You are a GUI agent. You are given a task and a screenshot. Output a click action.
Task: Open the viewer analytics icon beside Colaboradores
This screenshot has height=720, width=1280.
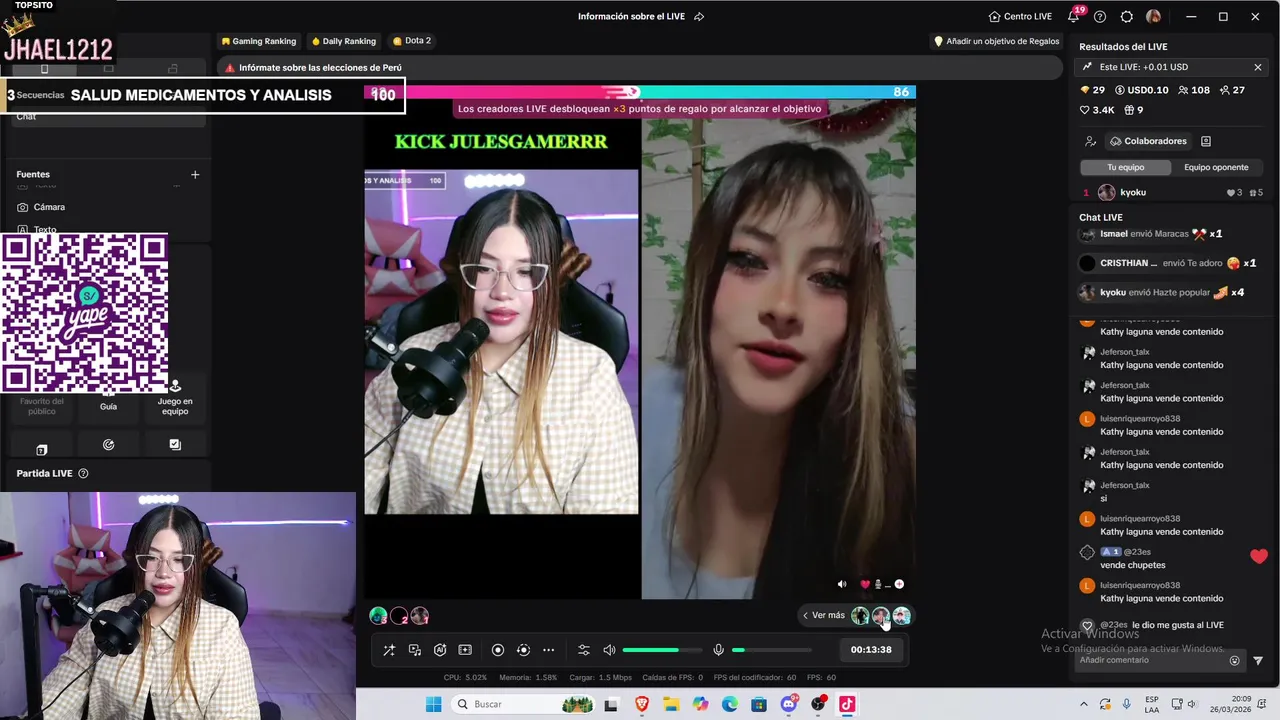[x=1090, y=141]
